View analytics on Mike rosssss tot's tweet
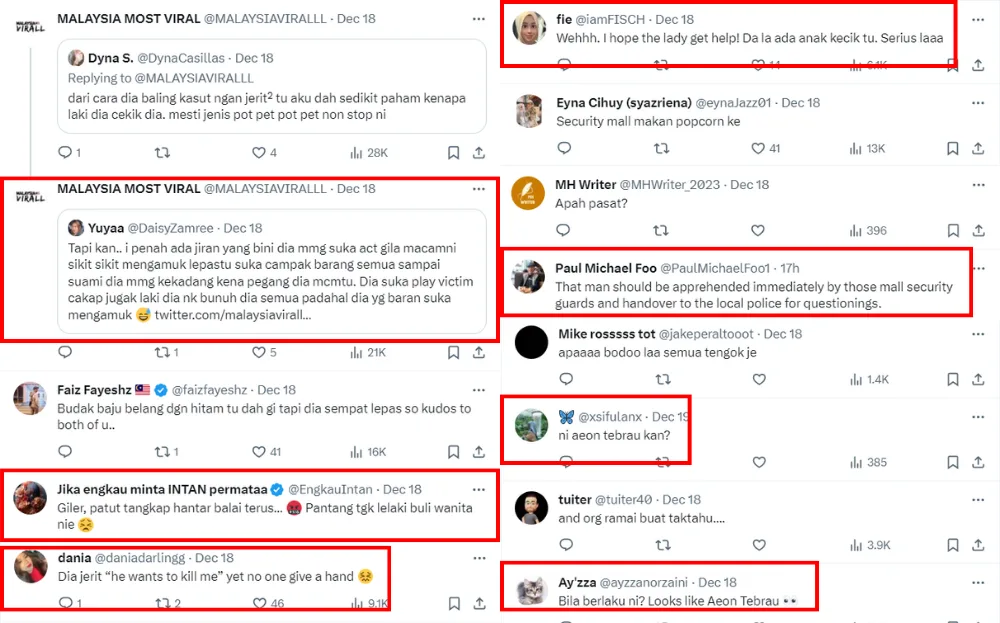The image size is (1000, 623). click(x=856, y=379)
